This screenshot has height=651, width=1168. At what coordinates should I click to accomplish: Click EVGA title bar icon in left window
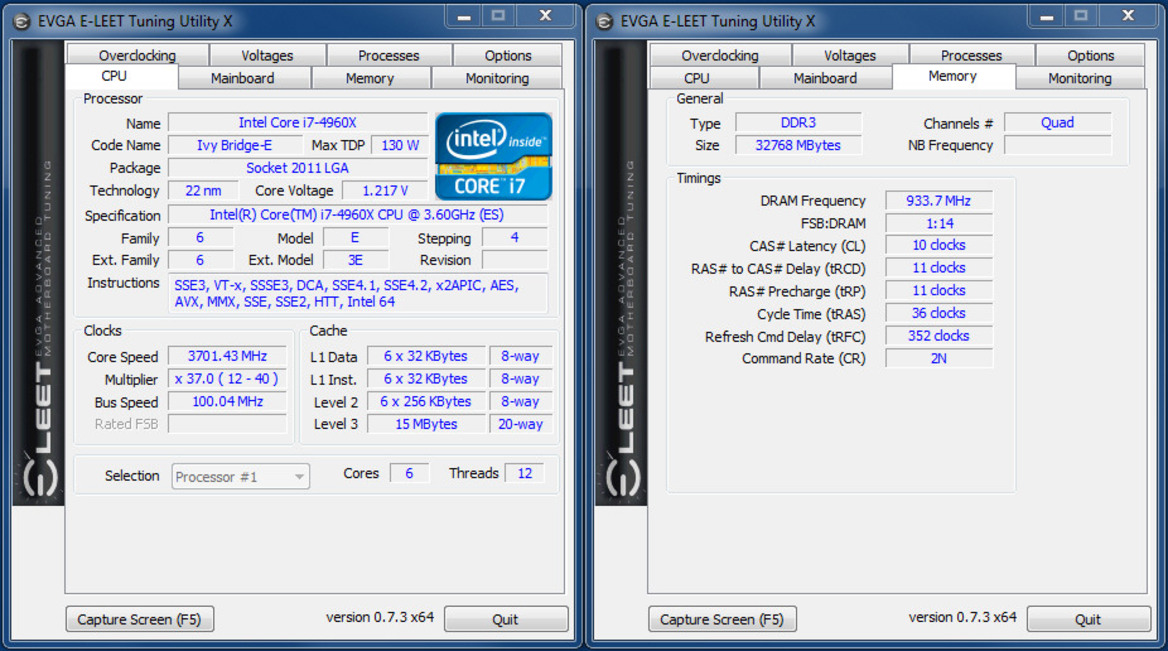pyautogui.click(x=22, y=22)
